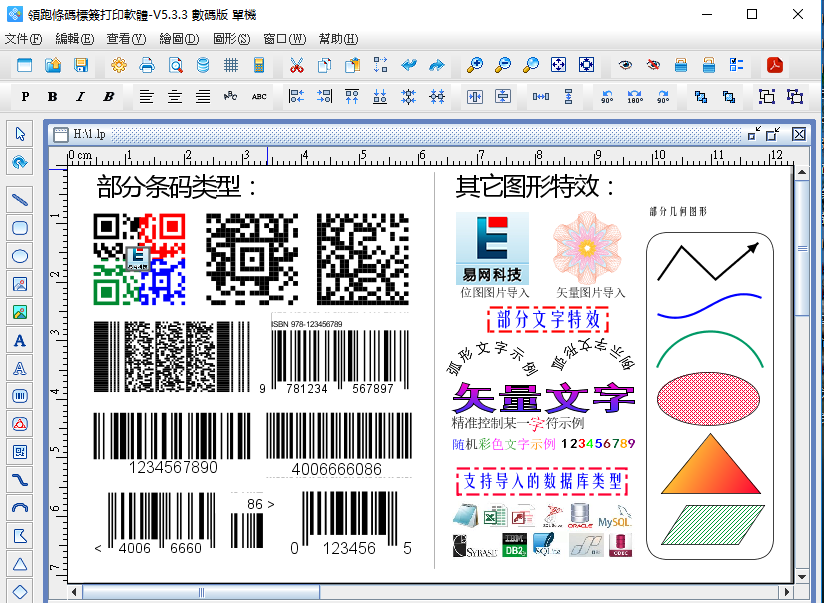Open the 圖形(S) menu
This screenshot has height=603, width=824.
232,39
